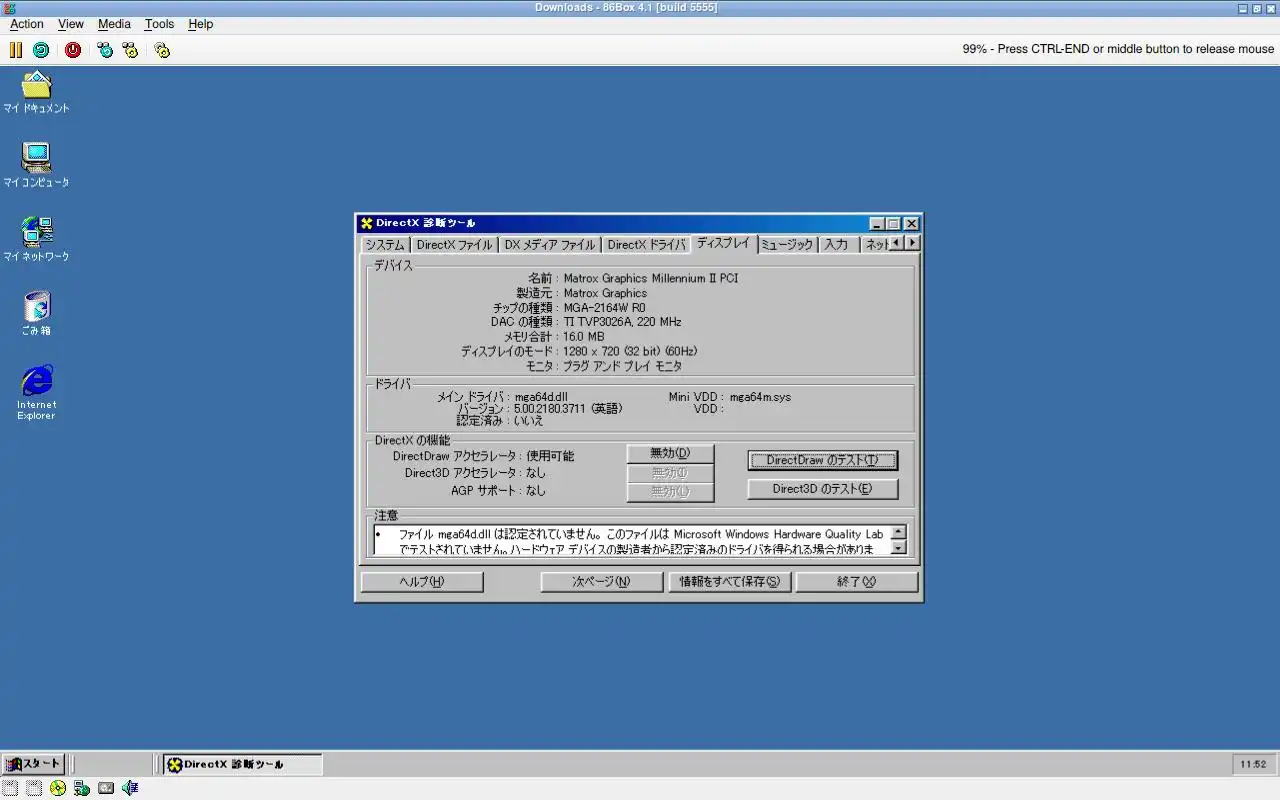Open the スタート start menu
Image resolution: width=1280 pixels, height=800 pixels.
tap(33, 764)
